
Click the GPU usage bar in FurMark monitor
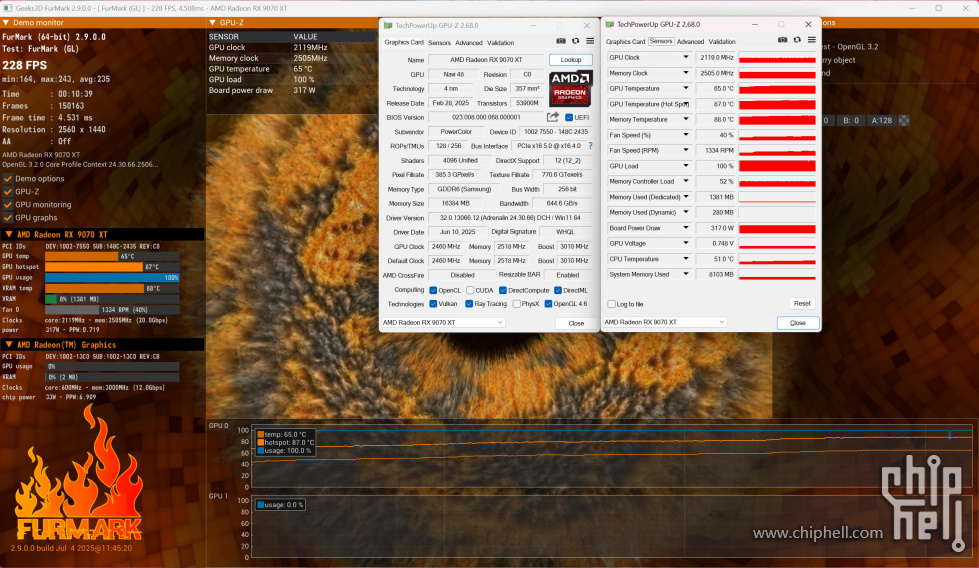[112, 277]
